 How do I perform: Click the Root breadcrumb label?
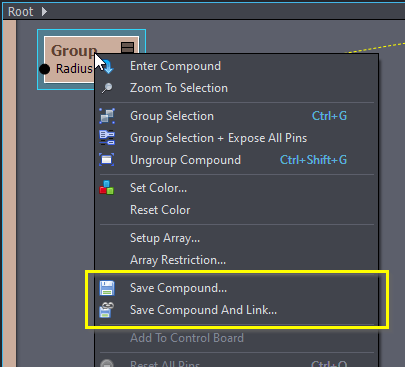point(20,12)
